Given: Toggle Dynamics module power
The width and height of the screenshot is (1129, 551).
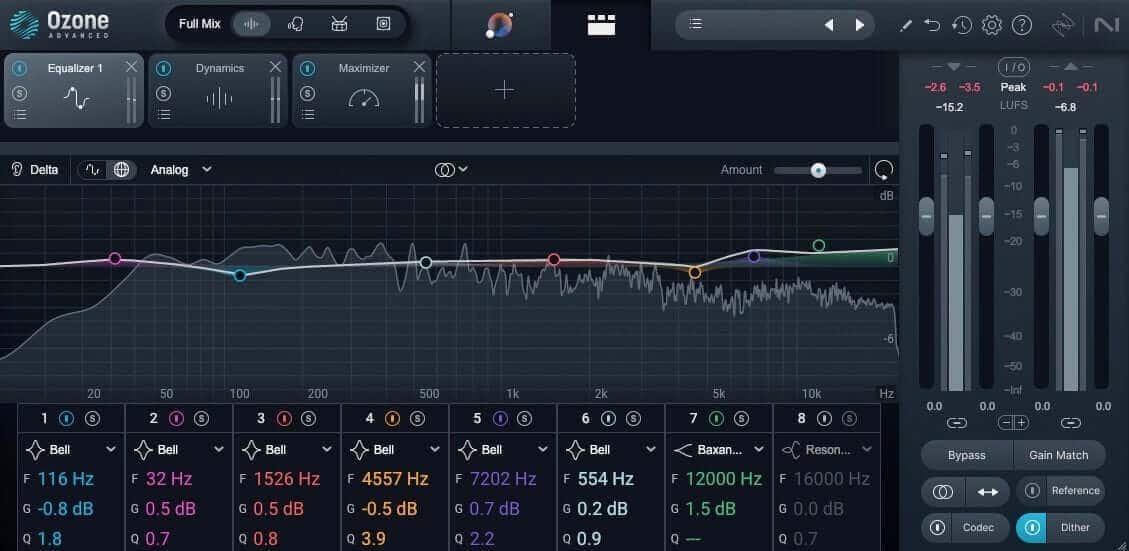Looking at the screenshot, I should pos(164,68).
